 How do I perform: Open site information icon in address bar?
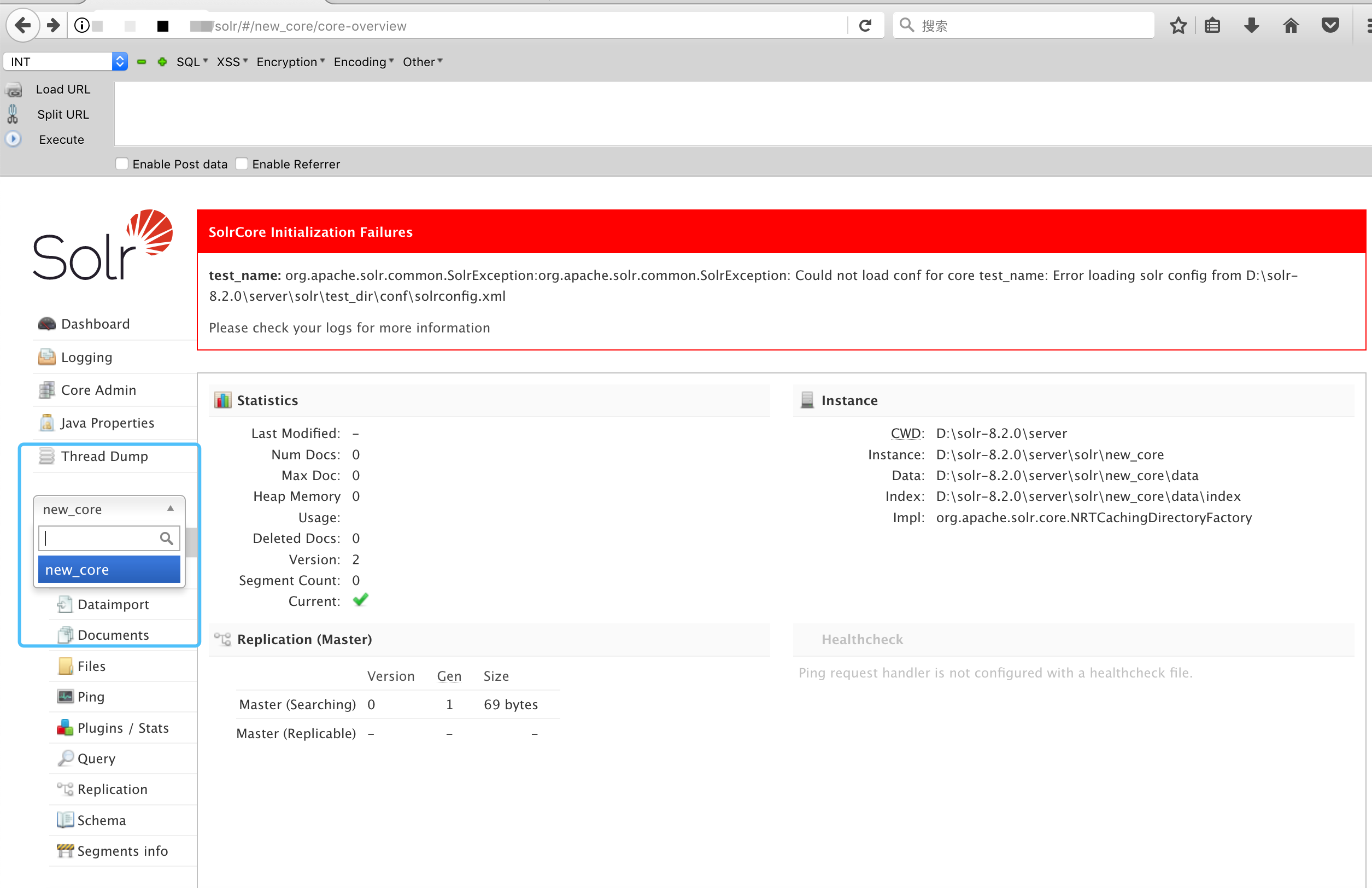[x=82, y=25]
